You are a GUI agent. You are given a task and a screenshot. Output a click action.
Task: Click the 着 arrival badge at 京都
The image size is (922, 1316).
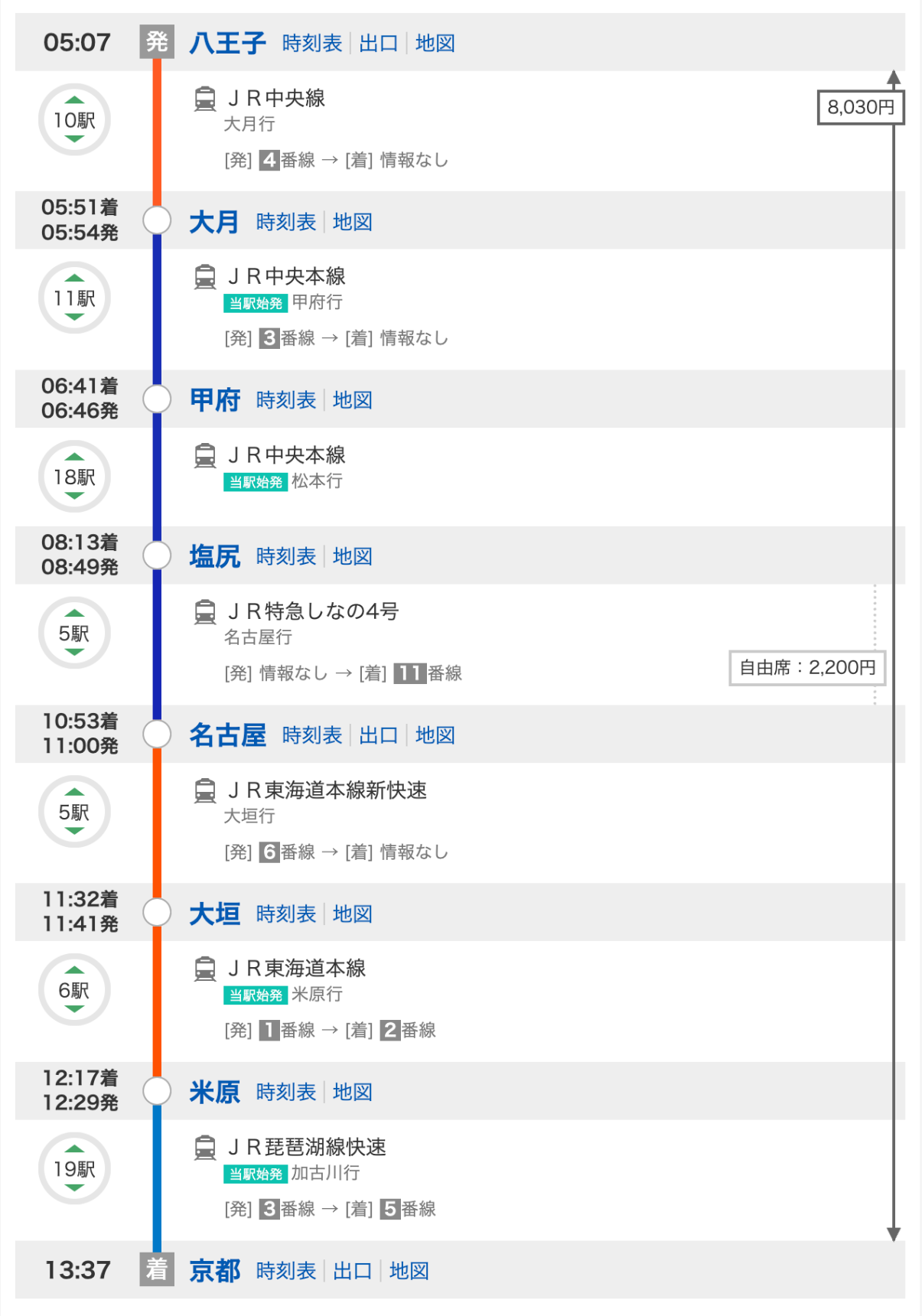(157, 1270)
